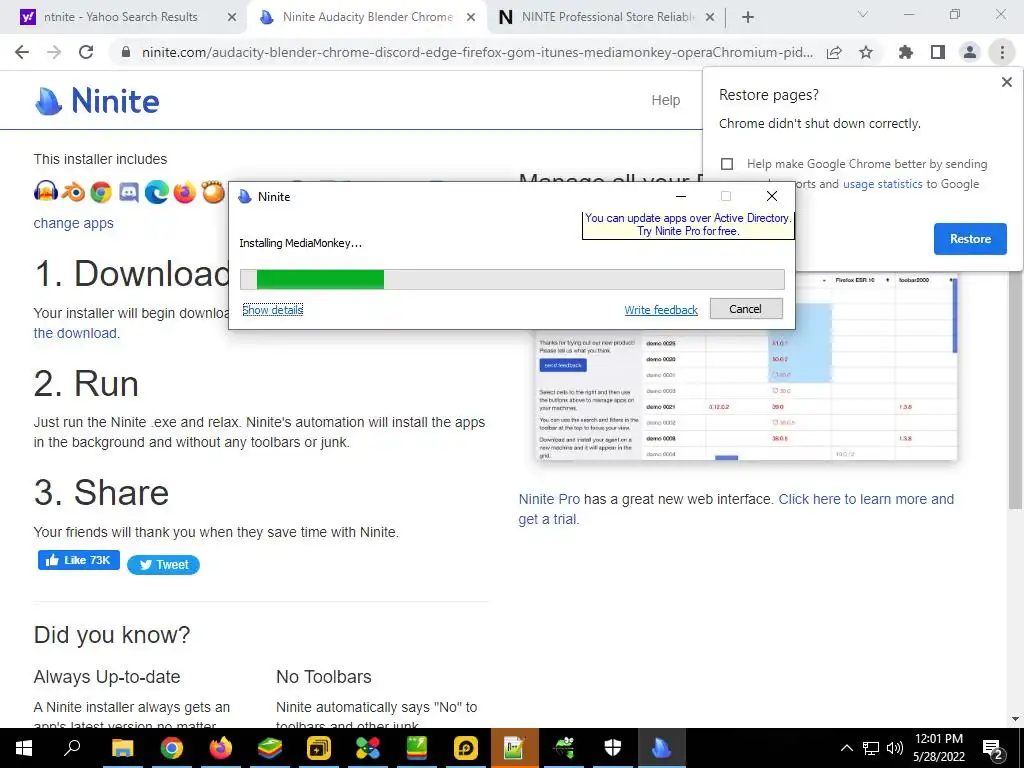Image resolution: width=1024 pixels, height=768 pixels.
Task: Open network status in system tray
Action: 871,748
